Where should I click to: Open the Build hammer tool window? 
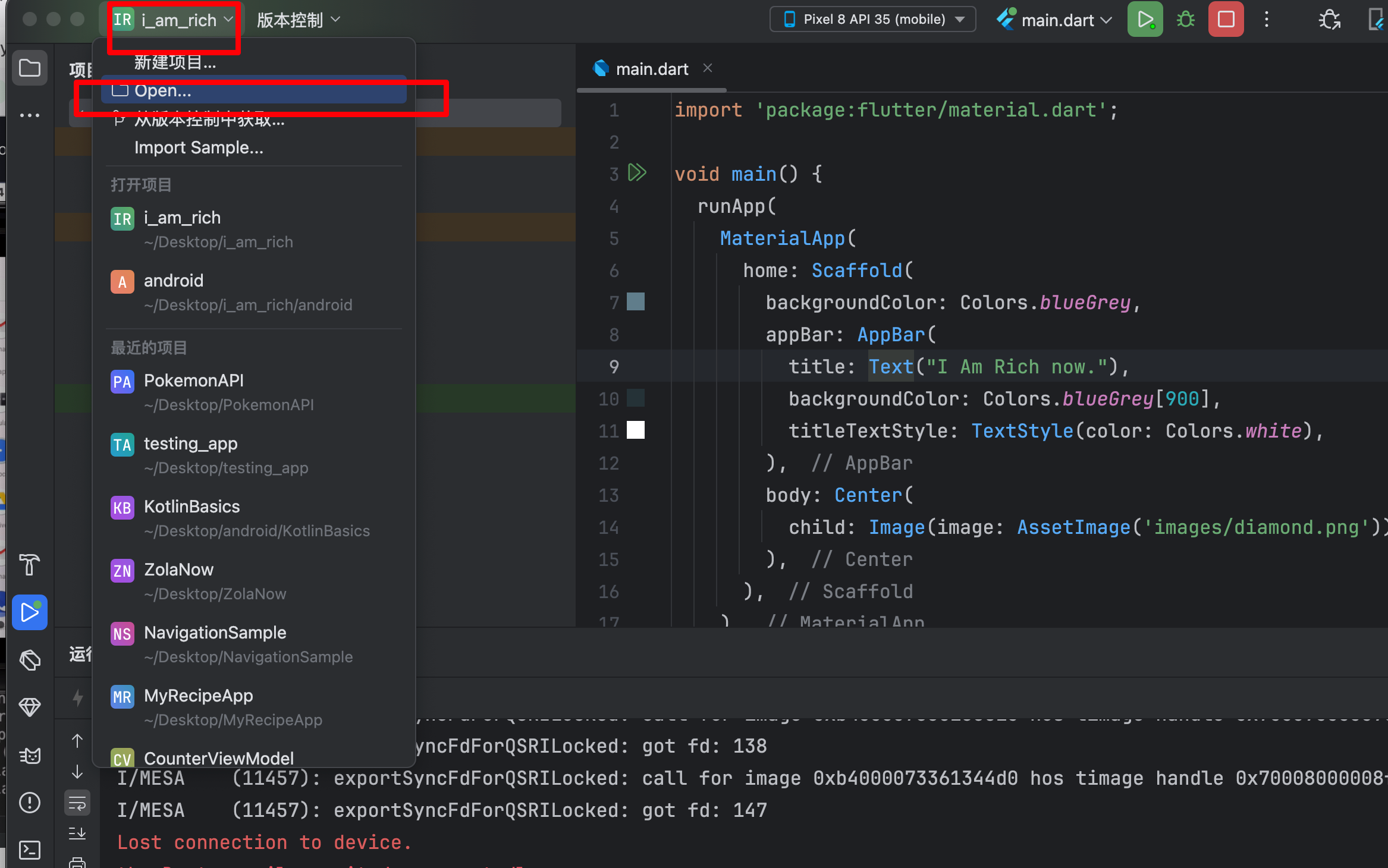pos(29,565)
